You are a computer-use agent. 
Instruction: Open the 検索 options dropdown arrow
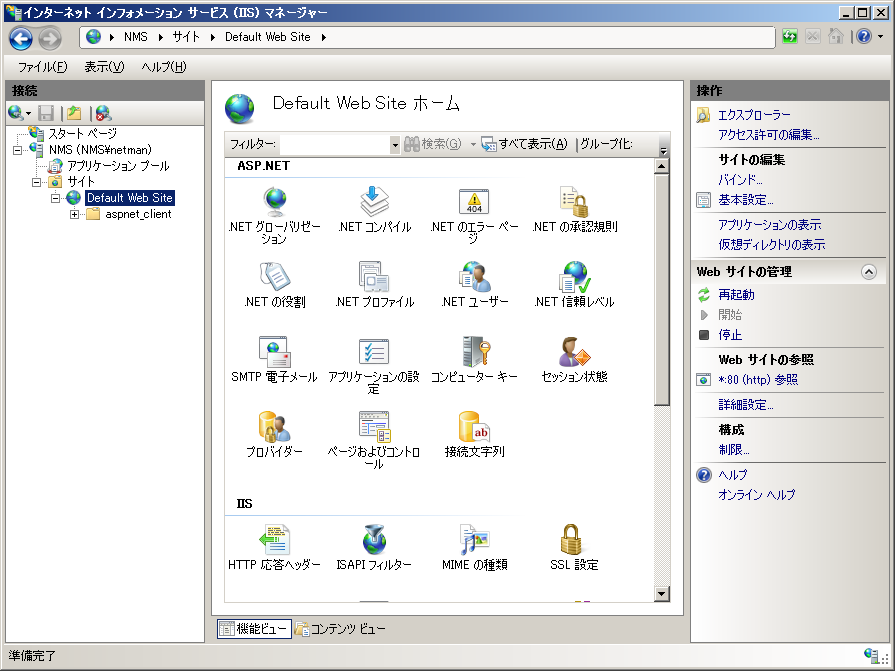pyautogui.click(x=473, y=145)
